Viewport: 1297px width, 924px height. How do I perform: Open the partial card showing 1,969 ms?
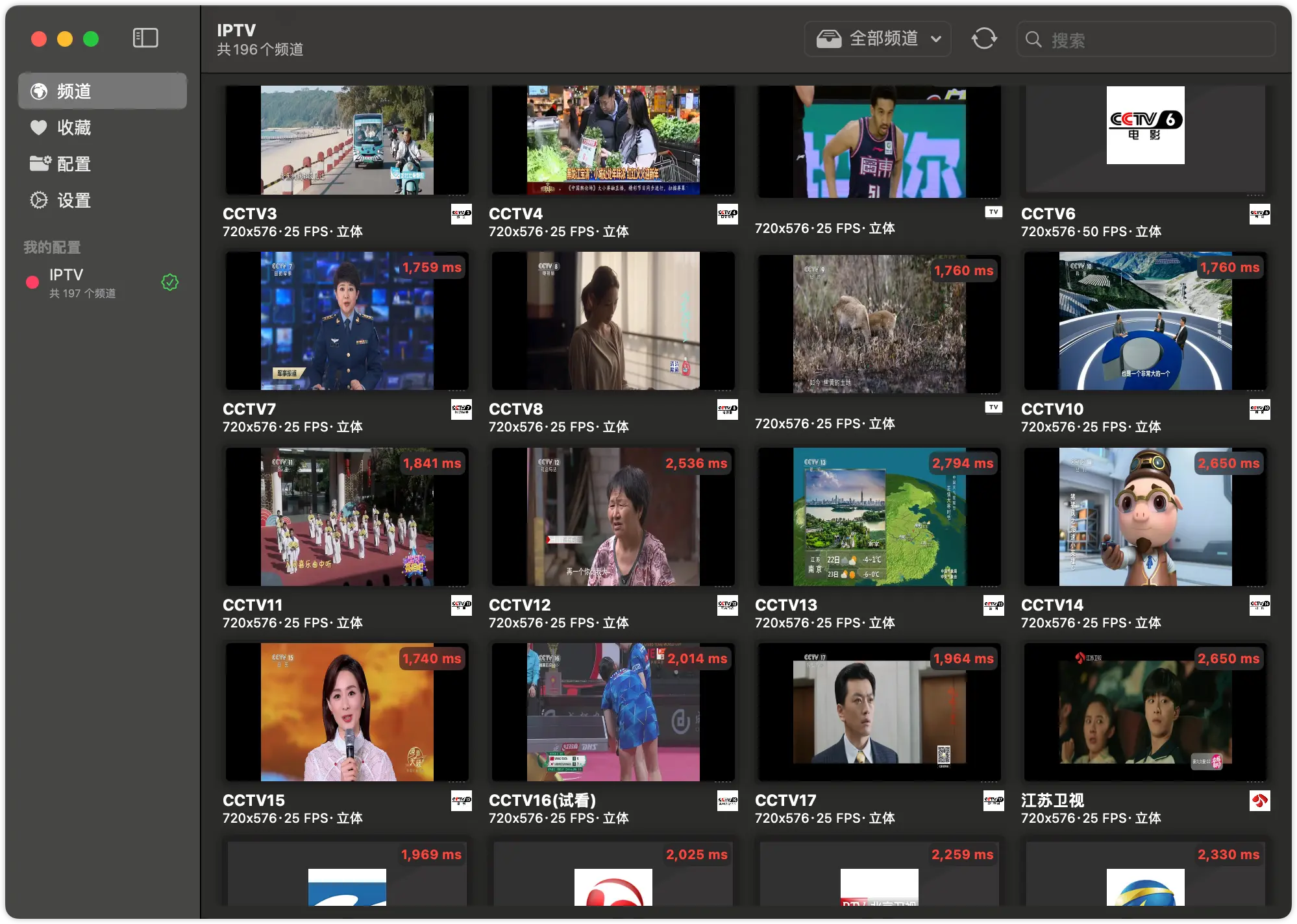347,873
